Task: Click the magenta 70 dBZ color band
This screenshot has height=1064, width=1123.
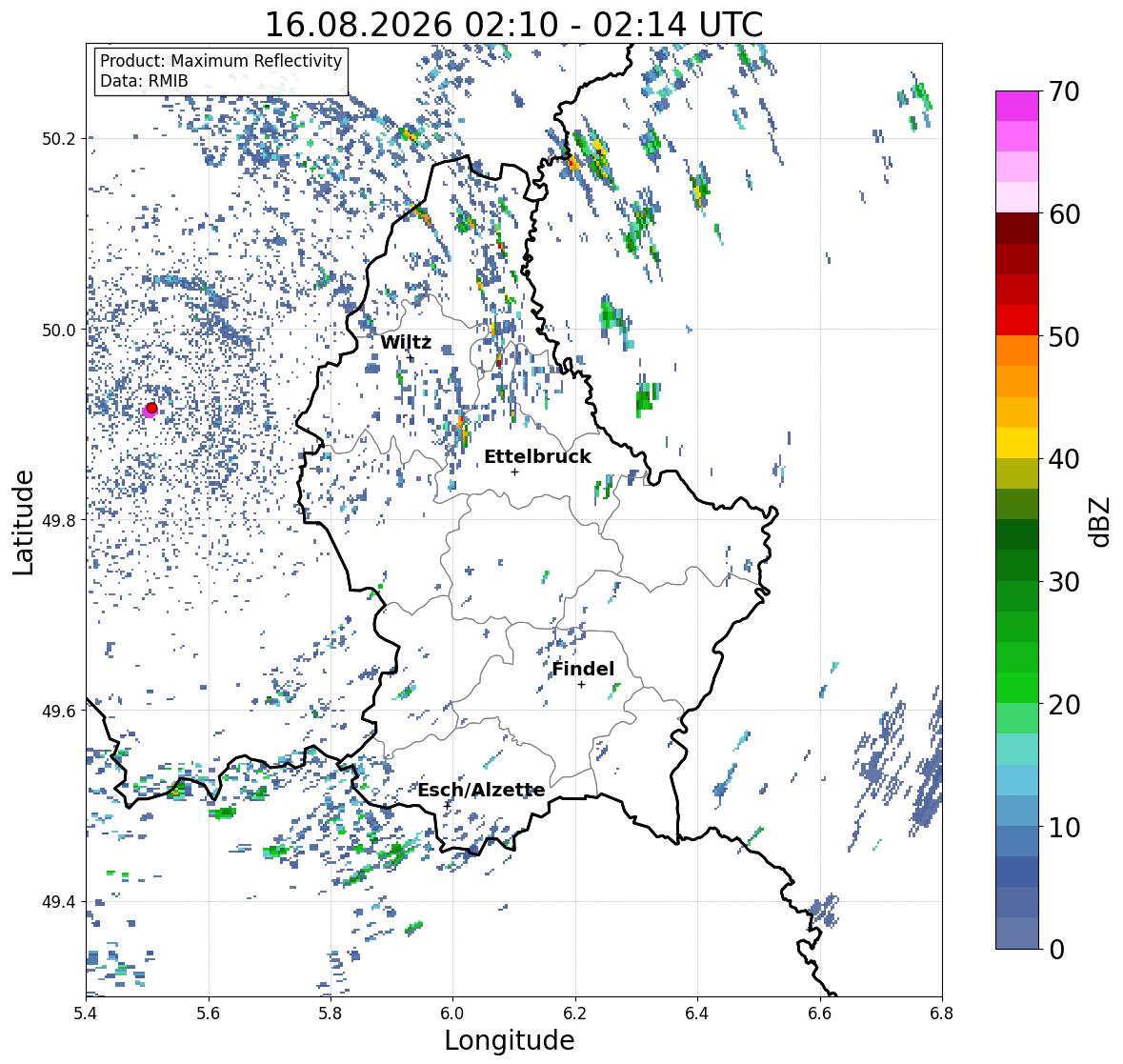Action: pyautogui.click(x=1017, y=106)
